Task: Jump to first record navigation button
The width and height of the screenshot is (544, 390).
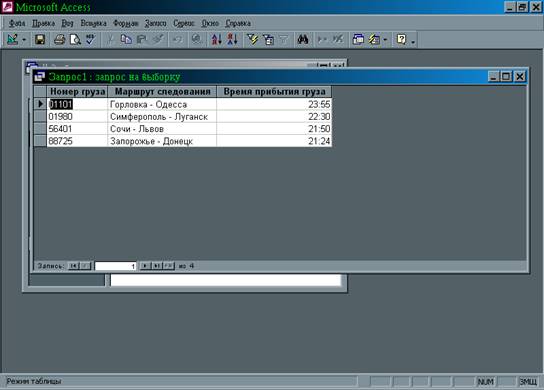Action: (x=73, y=266)
